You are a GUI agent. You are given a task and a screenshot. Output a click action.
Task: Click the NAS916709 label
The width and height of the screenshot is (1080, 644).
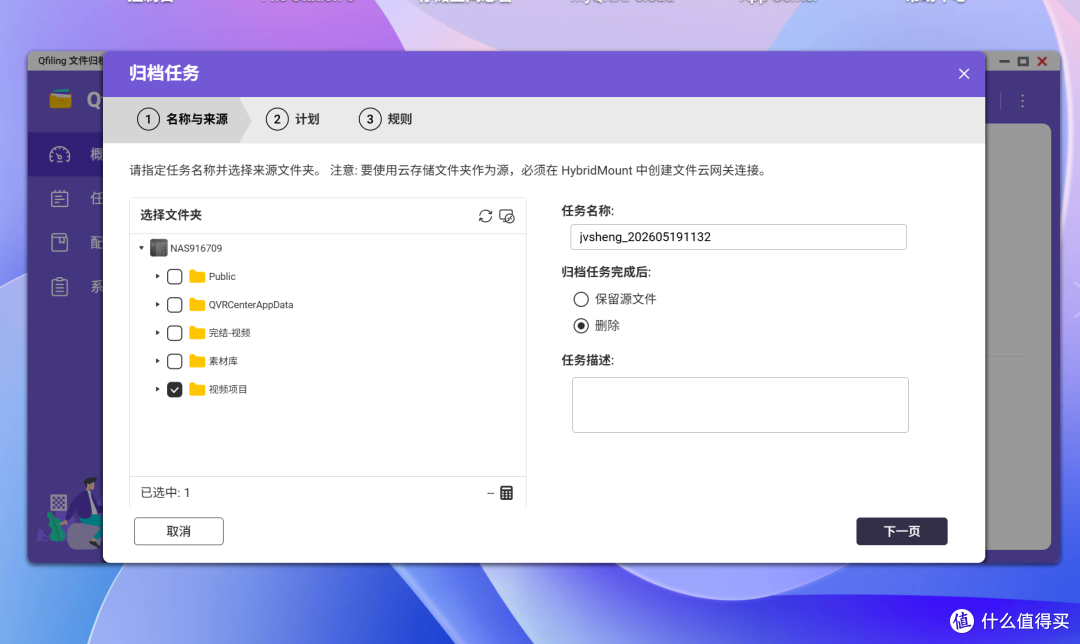(x=196, y=248)
